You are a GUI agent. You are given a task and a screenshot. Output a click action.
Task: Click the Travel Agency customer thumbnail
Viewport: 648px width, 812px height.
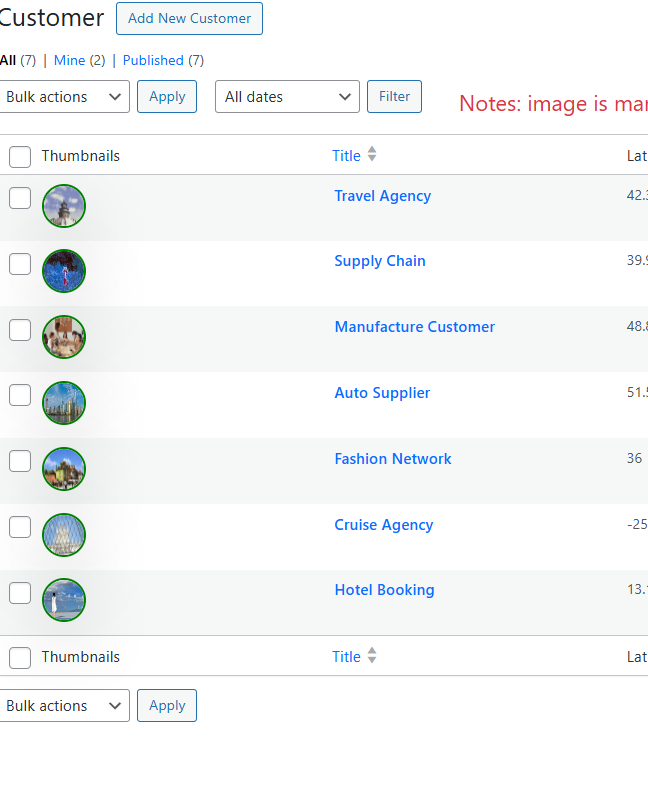point(64,206)
